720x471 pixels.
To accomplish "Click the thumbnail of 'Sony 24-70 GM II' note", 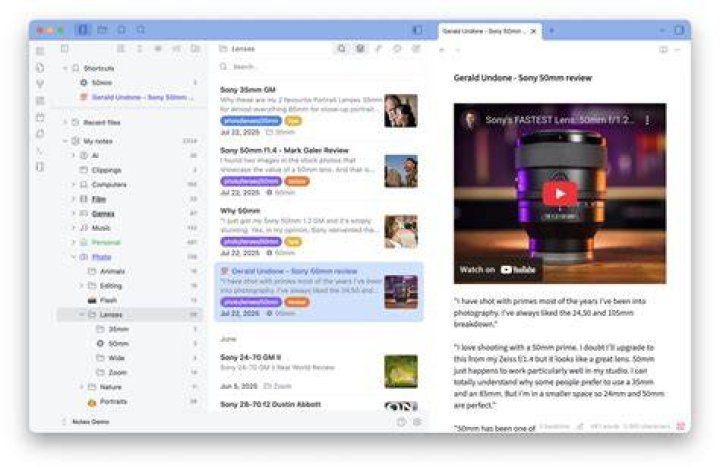I will (401, 371).
